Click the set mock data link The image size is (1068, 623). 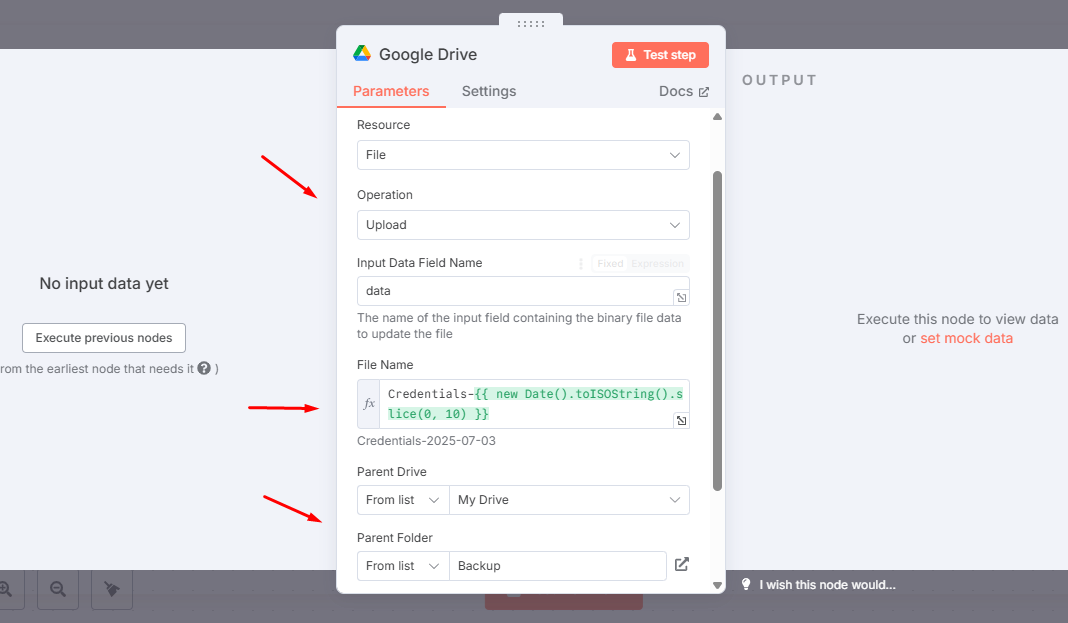tap(967, 338)
